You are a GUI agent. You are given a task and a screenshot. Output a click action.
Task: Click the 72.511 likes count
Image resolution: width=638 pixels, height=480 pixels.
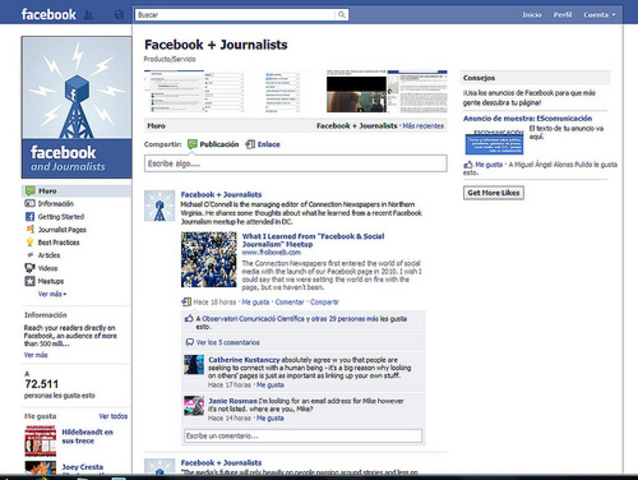coord(42,384)
